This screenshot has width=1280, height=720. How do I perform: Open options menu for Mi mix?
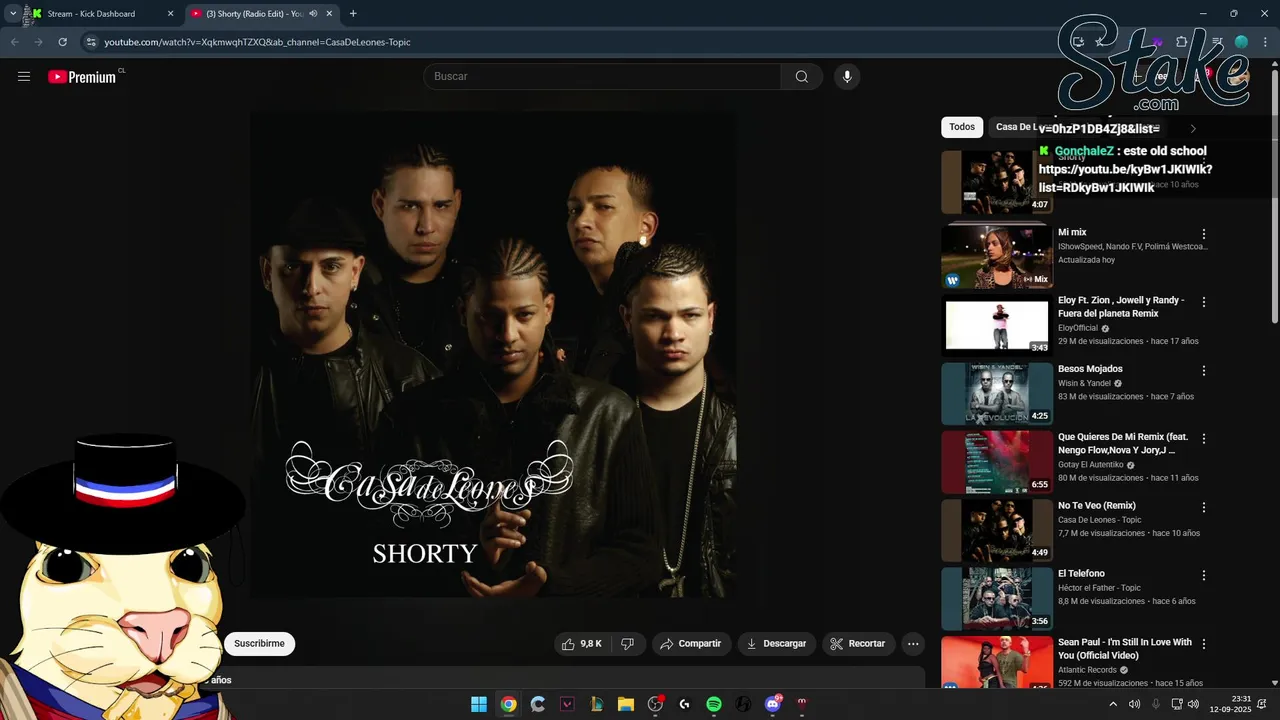click(x=1204, y=234)
